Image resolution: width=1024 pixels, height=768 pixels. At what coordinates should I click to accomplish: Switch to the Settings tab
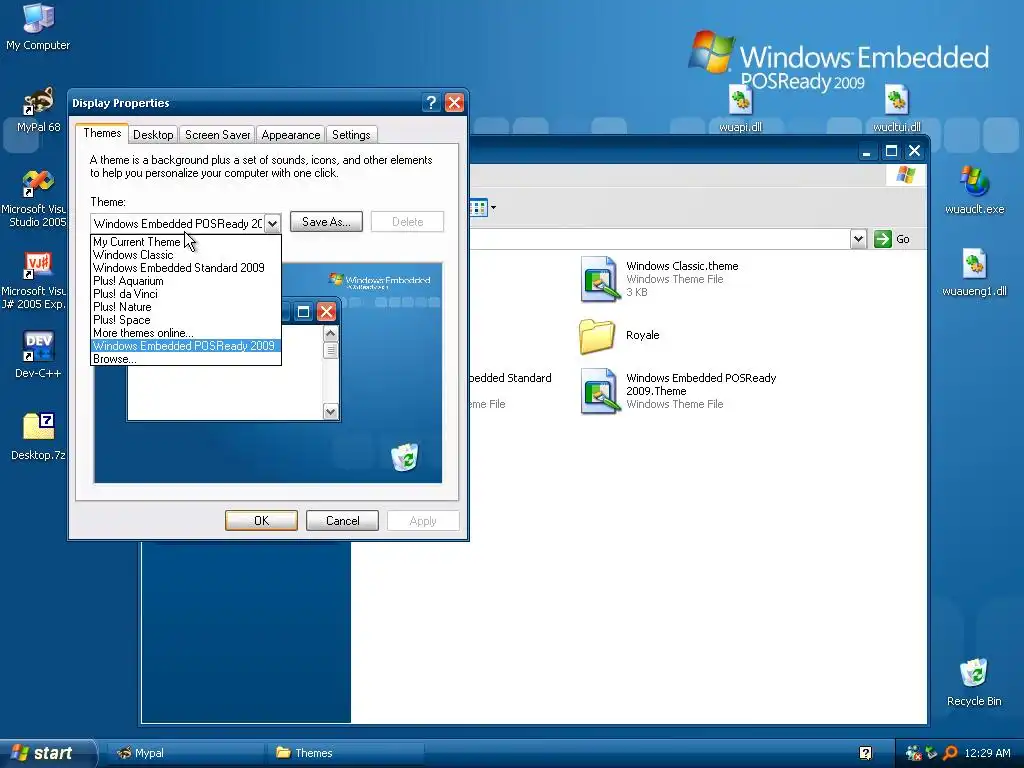351,135
